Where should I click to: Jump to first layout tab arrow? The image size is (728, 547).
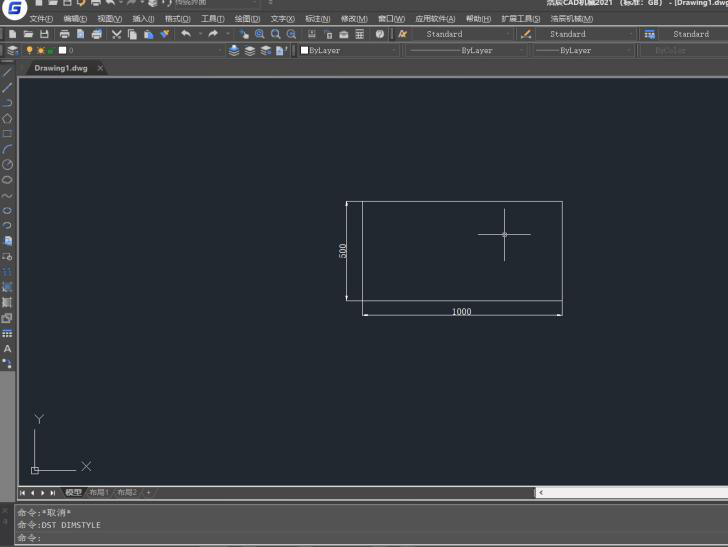pyautogui.click(x=23, y=493)
